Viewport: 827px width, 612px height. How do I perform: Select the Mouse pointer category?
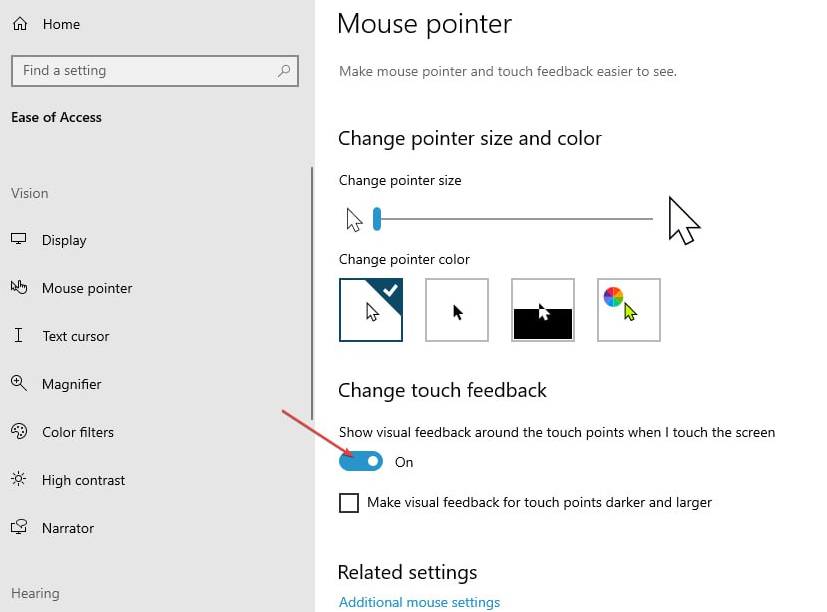pyautogui.click(x=87, y=288)
